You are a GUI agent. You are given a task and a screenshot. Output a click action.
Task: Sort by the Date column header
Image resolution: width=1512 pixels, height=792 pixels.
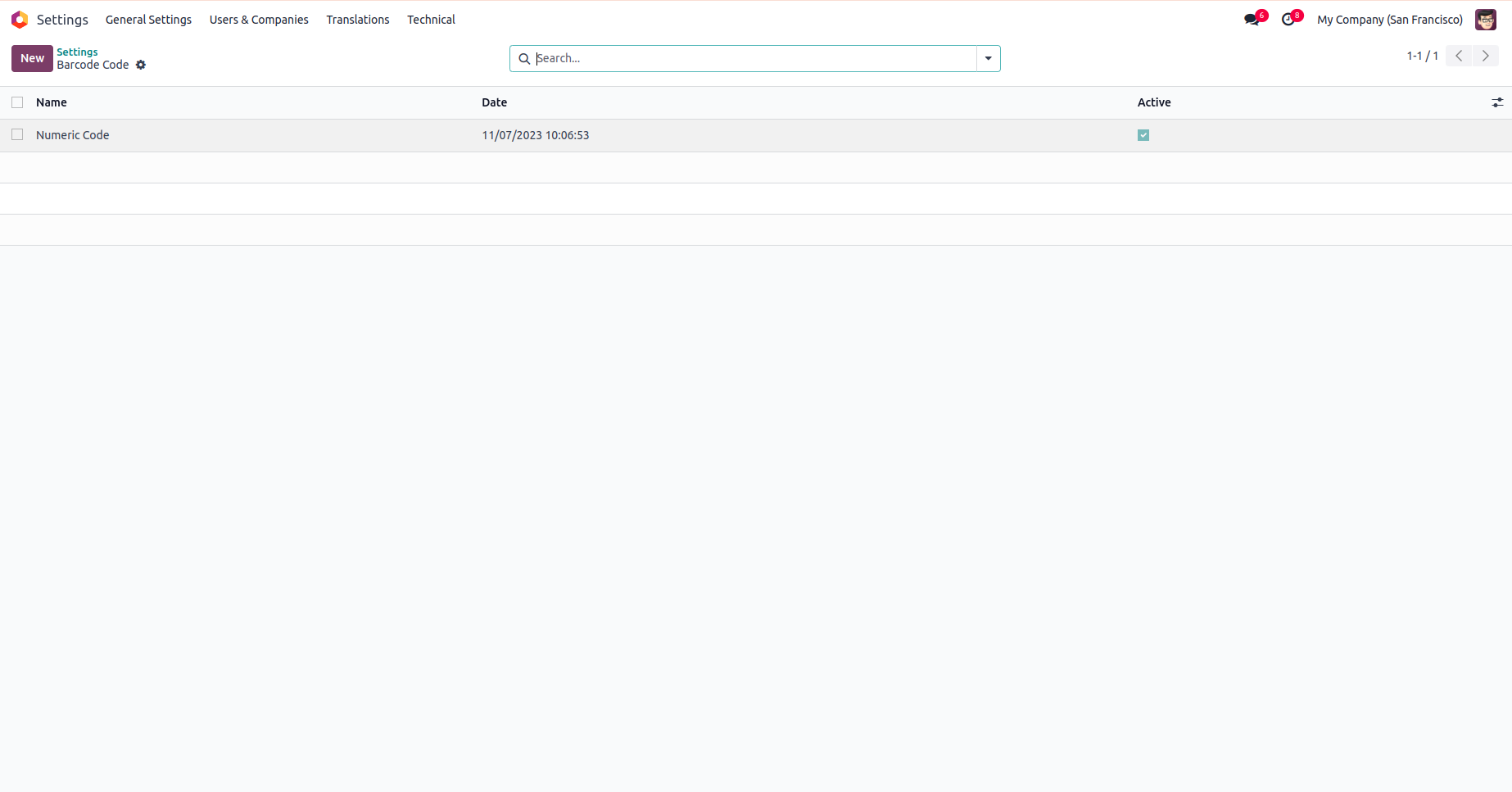(x=494, y=102)
